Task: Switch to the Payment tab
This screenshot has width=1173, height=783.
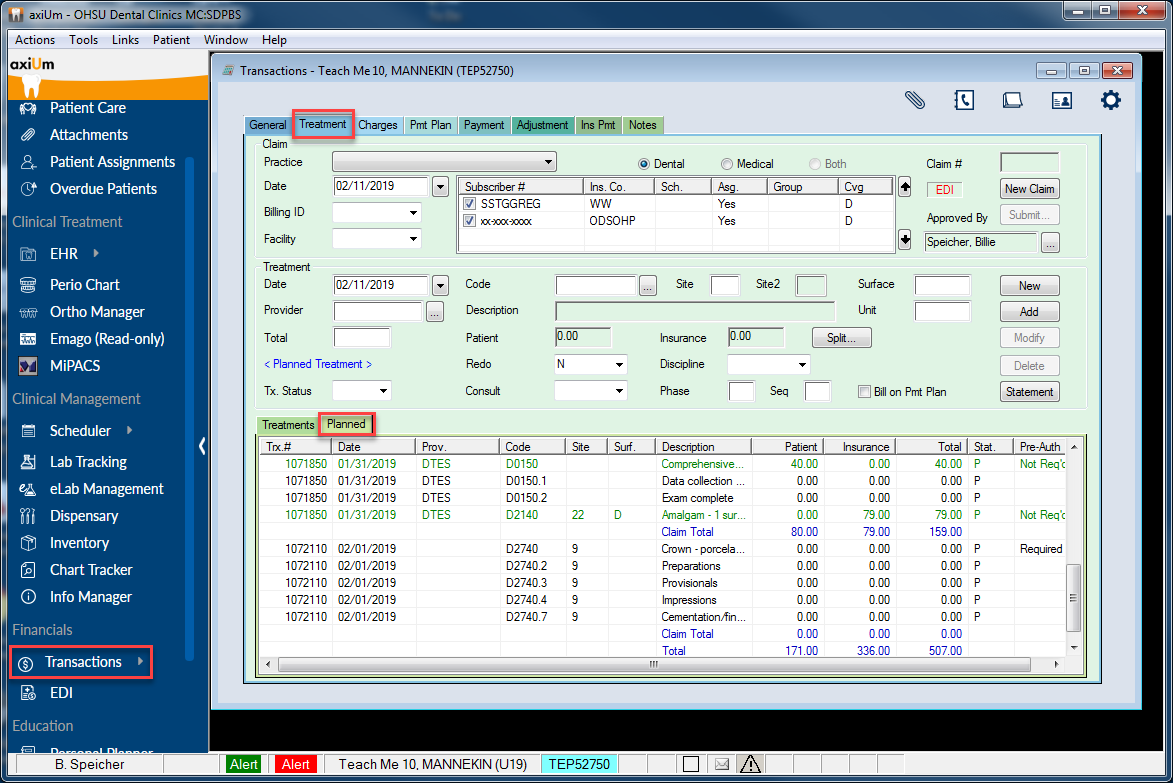Action: pyautogui.click(x=484, y=126)
